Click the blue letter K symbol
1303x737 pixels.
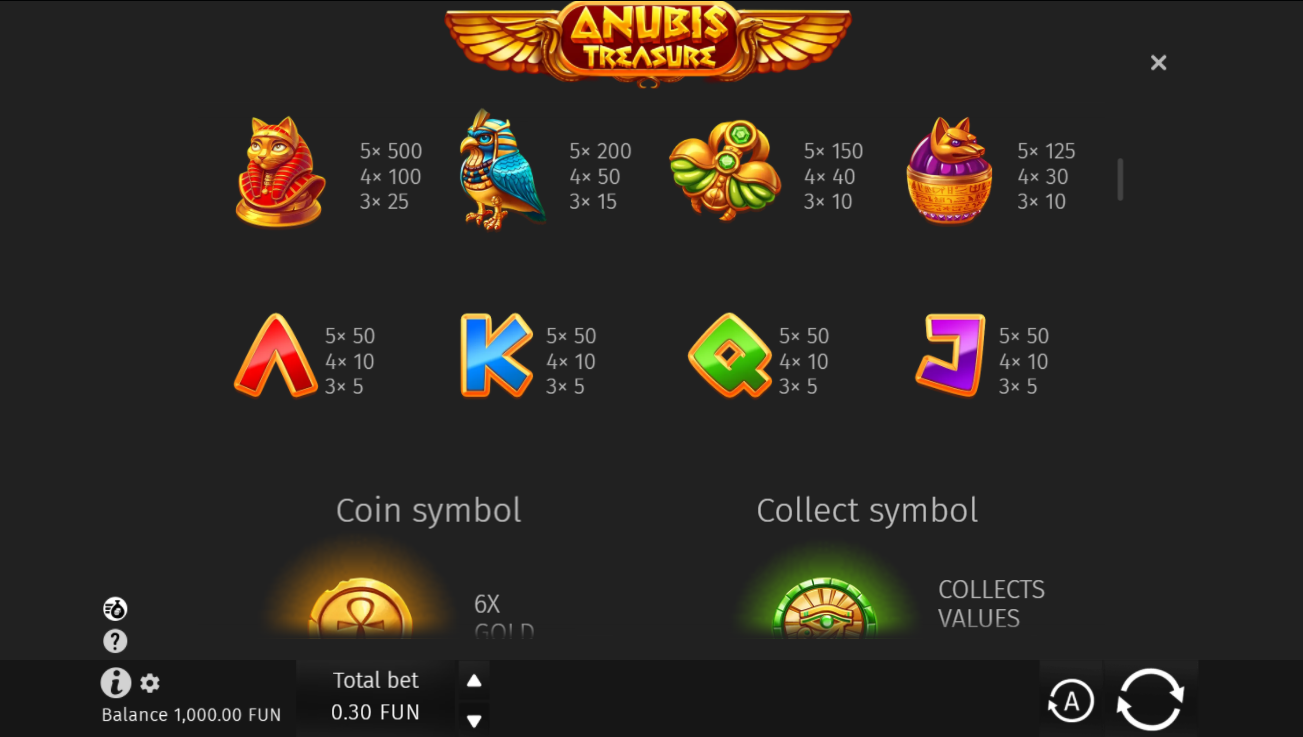pyautogui.click(x=496, y=355)
